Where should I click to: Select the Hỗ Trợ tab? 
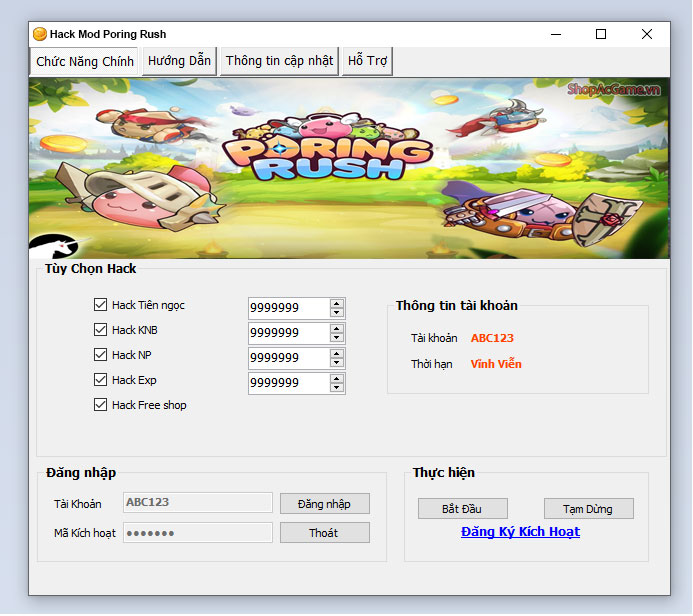[x=367, y=61]
